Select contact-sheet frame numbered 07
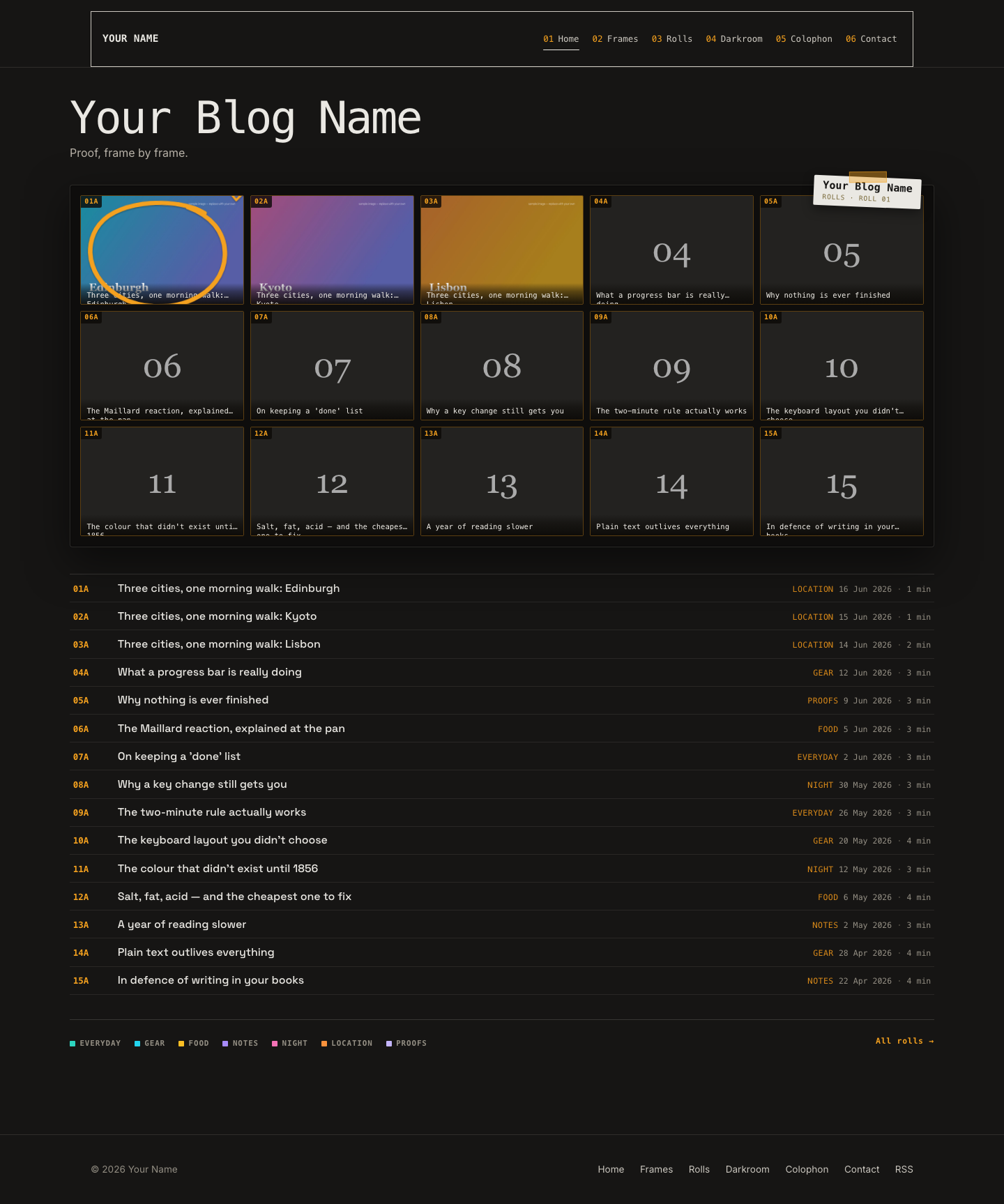This screenshot has width=1004, height=1204. coord(332,365)
